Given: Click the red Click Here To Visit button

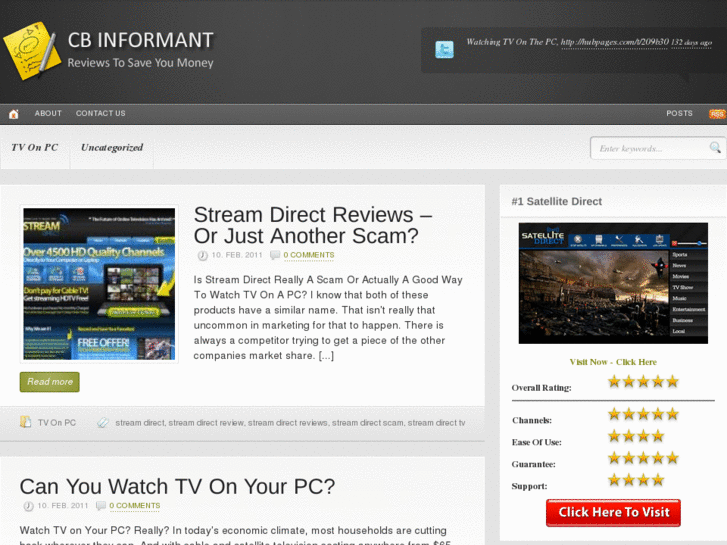Looking at the screenshot, I should coord(613,513).
